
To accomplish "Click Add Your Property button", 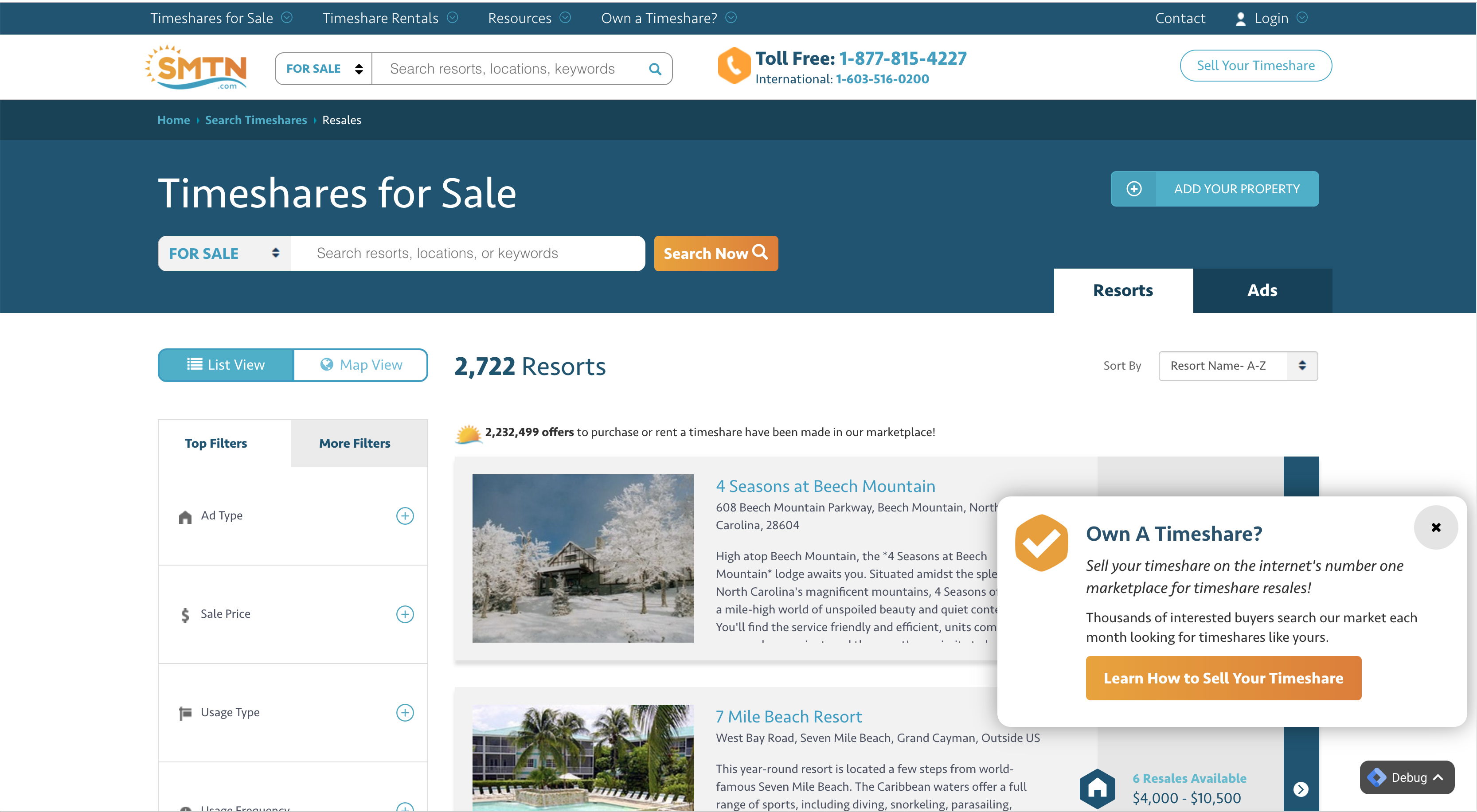I will 1215,189.
